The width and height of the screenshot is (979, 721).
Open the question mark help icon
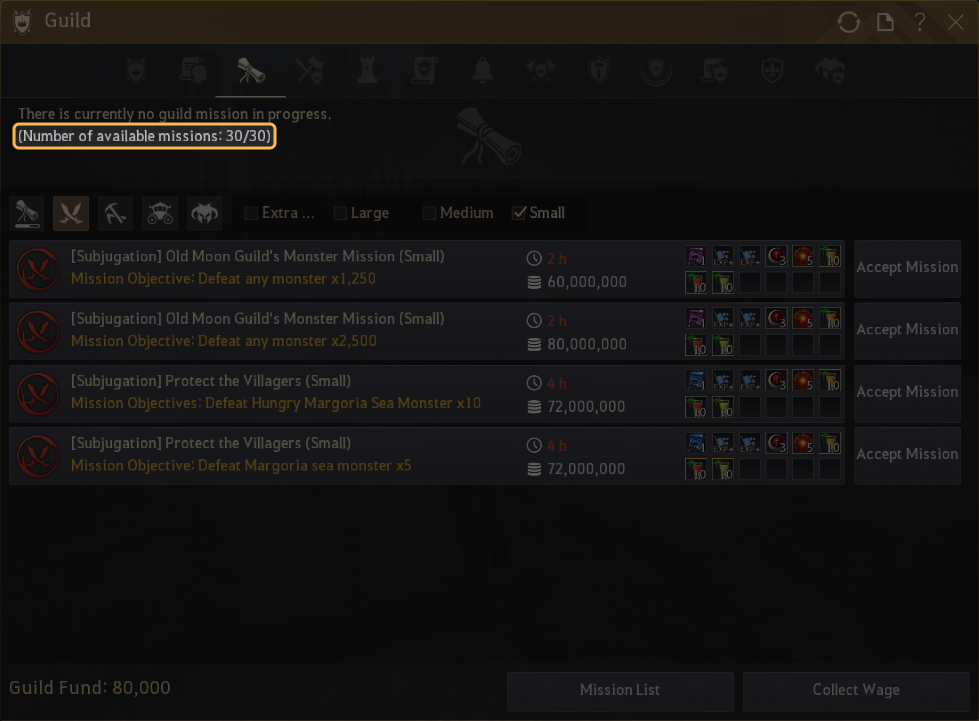pyautogui.click(x=920, y=22)
